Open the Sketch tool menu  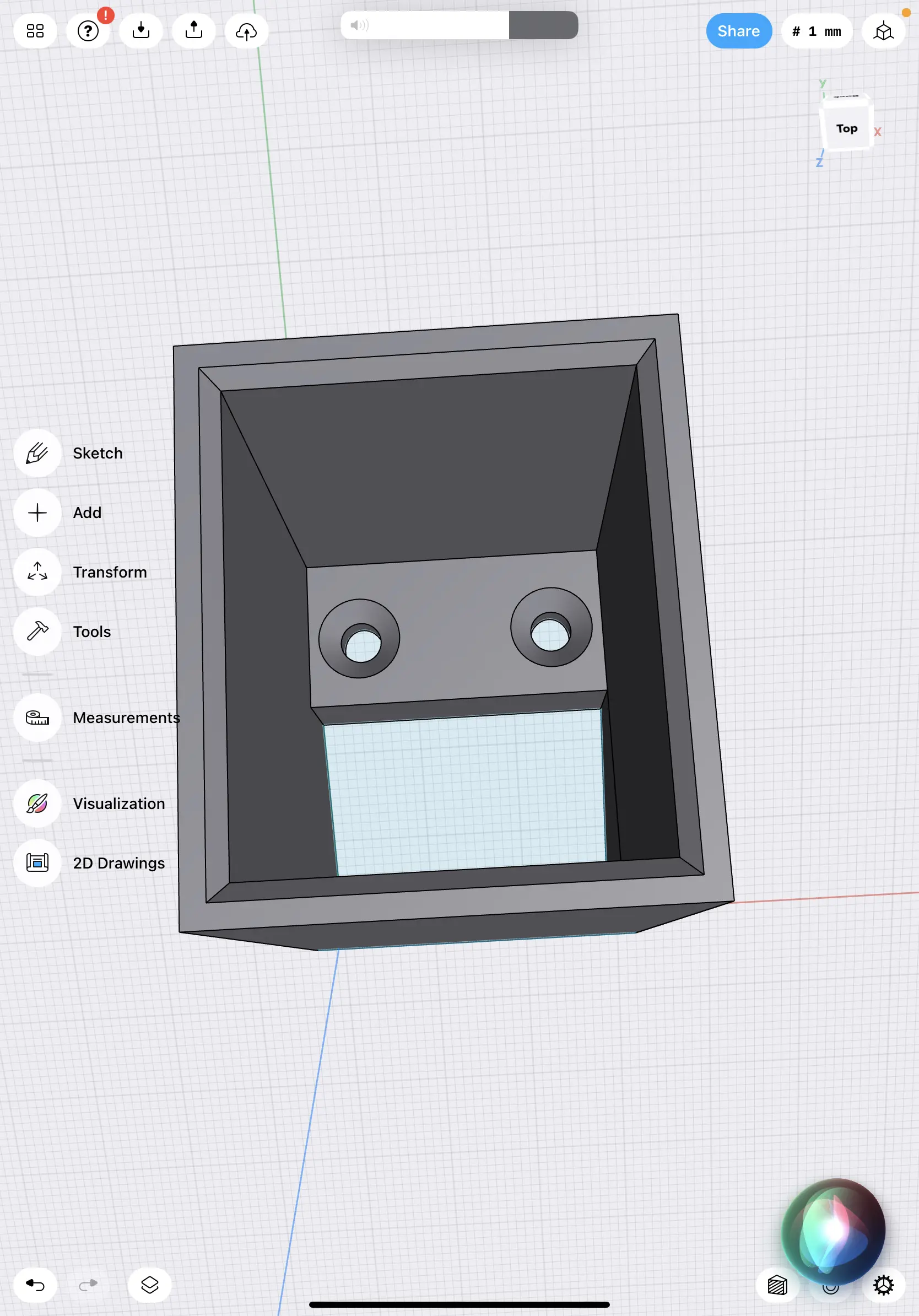pos(37,453)
